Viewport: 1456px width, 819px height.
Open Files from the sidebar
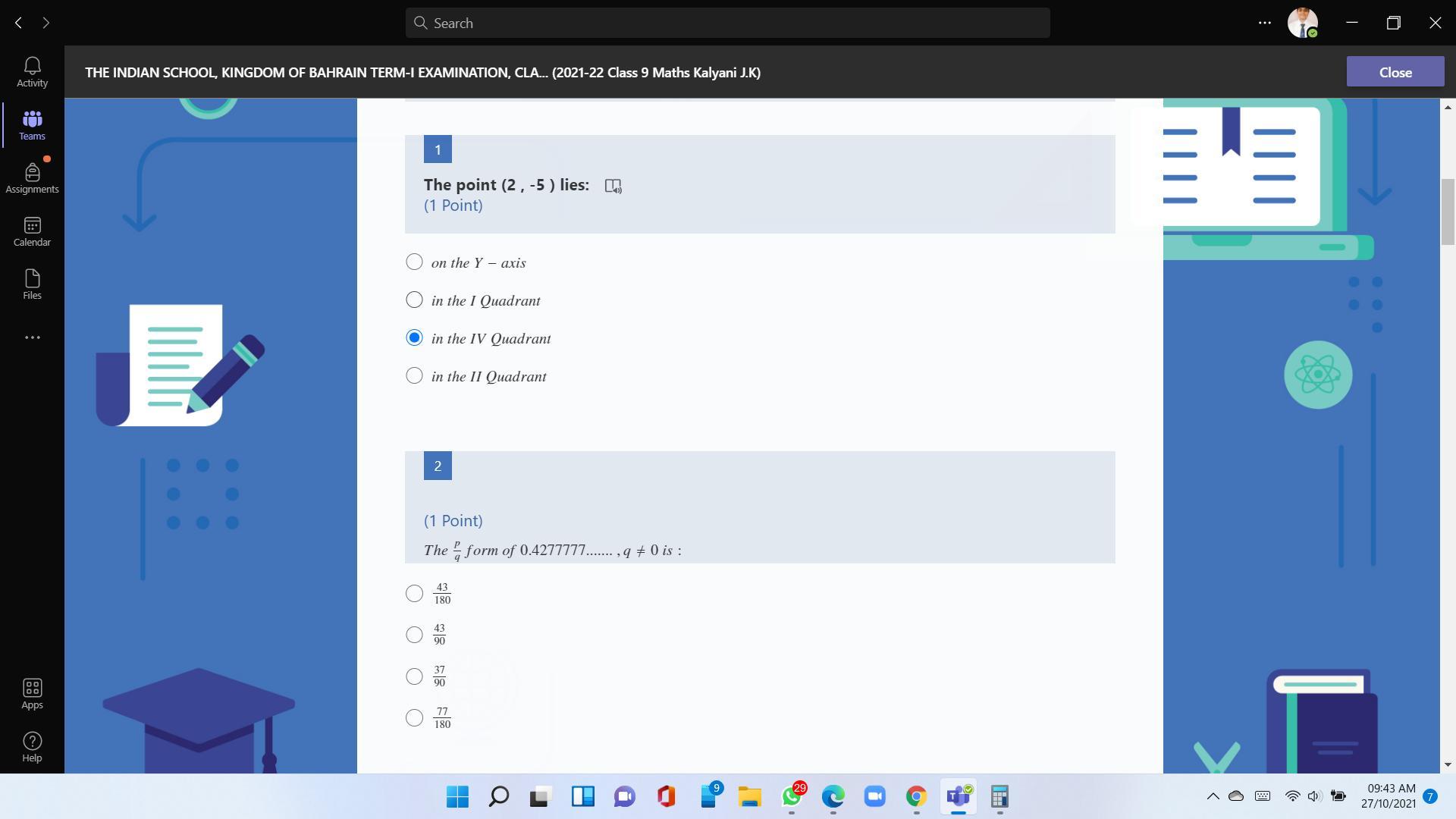(x=32, y=284)
